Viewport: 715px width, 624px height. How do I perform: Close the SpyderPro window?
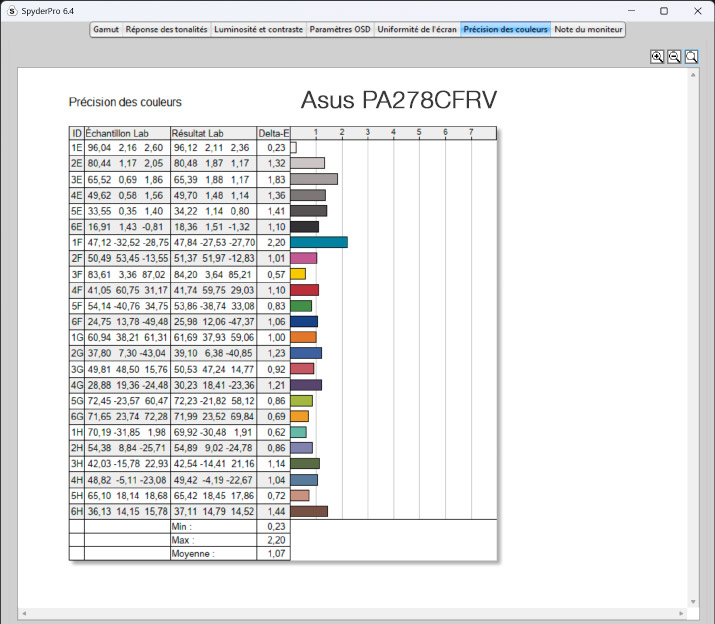pos(698,11)
